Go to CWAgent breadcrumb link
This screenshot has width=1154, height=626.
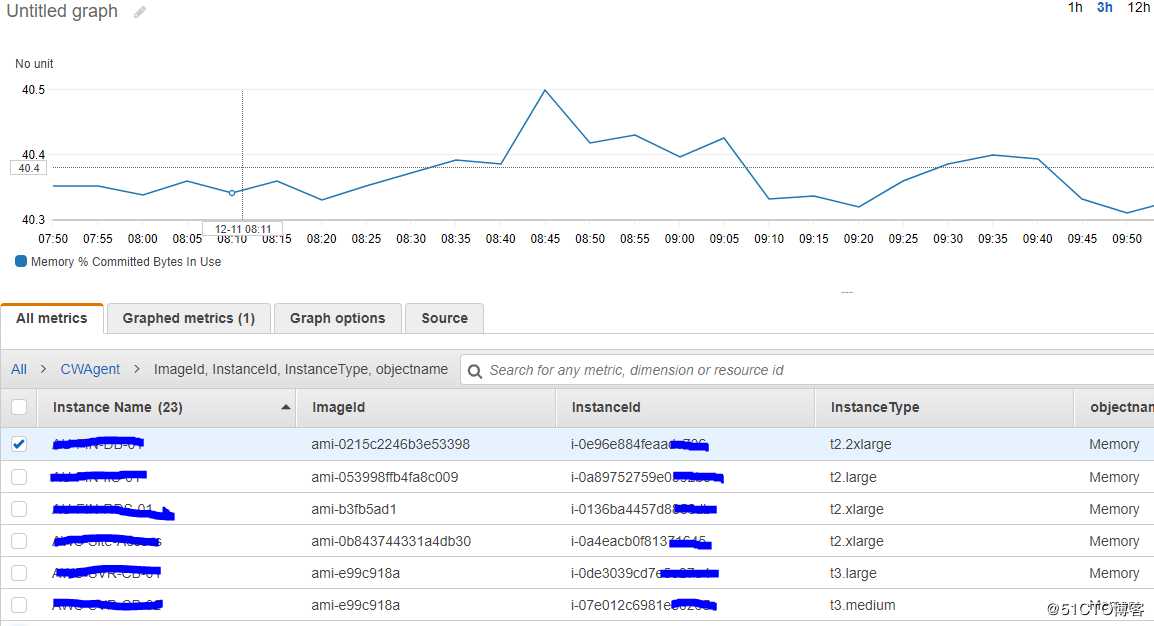tap(90, 369)
